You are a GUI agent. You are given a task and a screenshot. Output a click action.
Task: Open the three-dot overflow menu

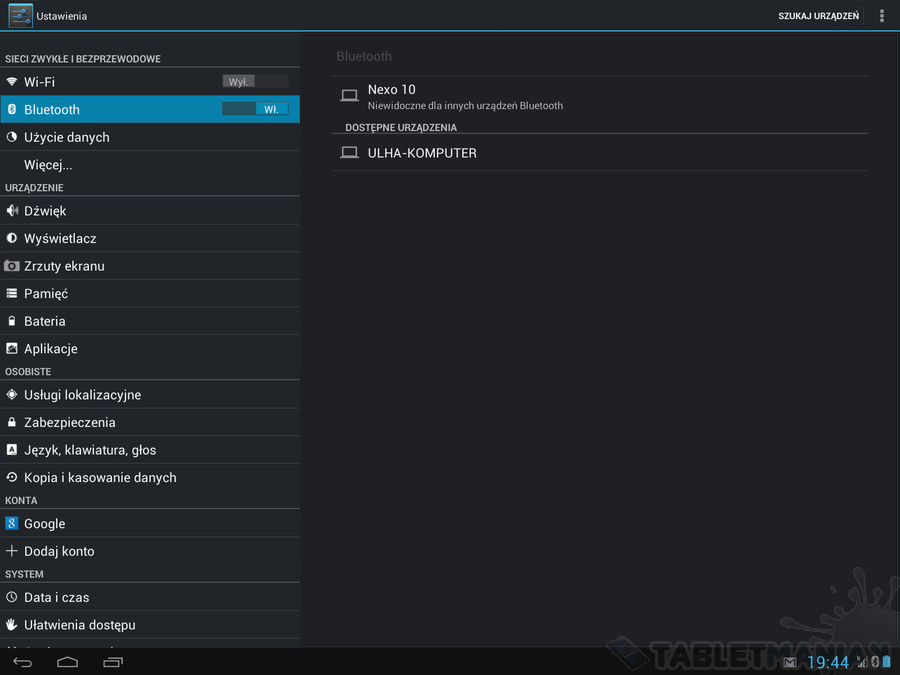pos(882,16)
